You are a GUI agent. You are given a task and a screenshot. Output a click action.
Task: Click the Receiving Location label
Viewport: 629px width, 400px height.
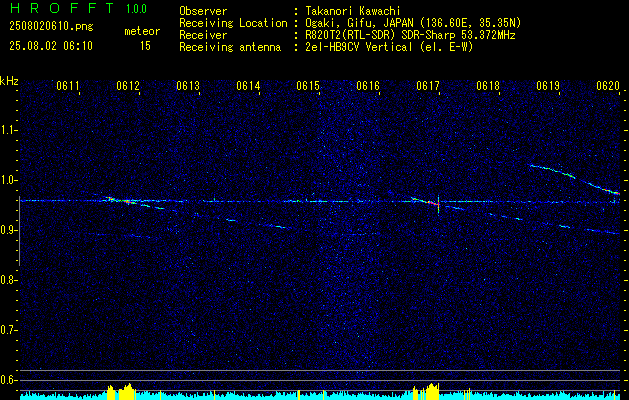pos(233,23)
